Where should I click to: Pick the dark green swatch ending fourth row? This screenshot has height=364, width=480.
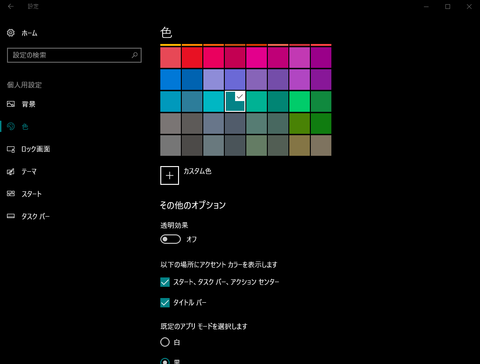pos(321,123)
